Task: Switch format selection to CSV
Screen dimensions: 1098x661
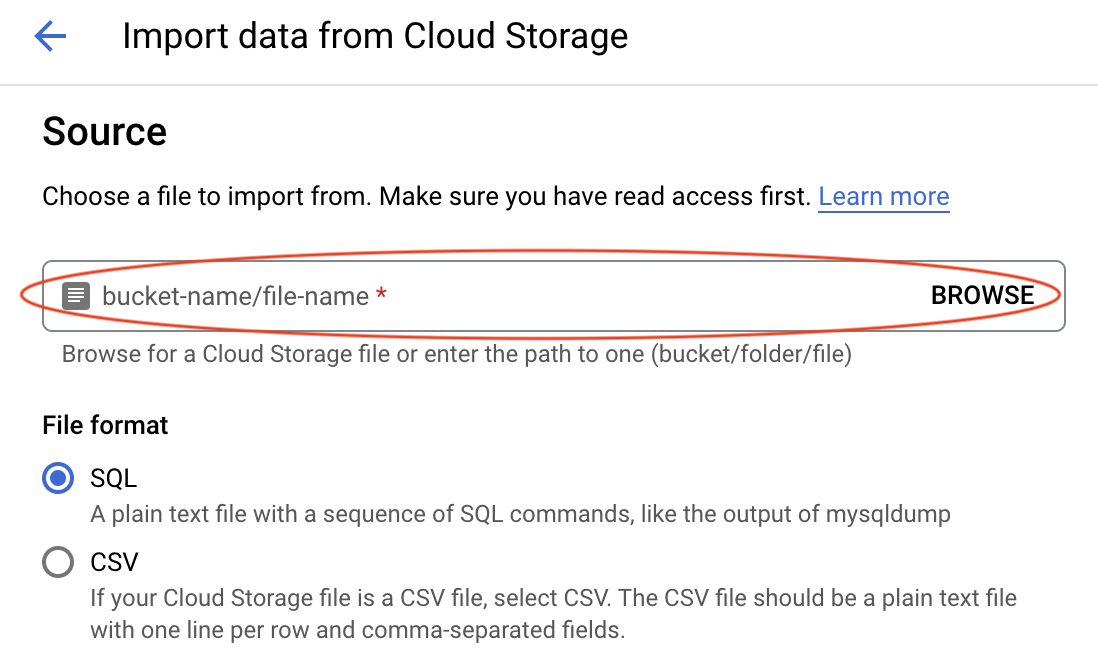Action: click(57, 562)
